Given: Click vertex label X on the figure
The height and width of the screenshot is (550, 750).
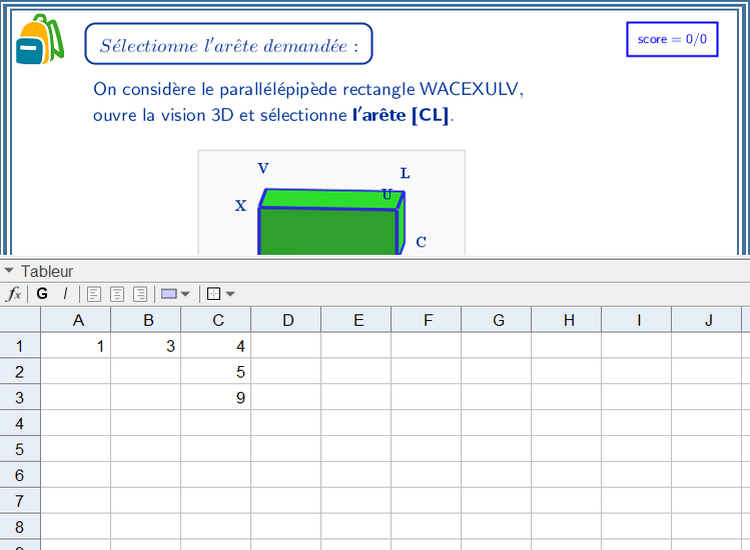Looking at the screenshot, I should click(241, 206).
